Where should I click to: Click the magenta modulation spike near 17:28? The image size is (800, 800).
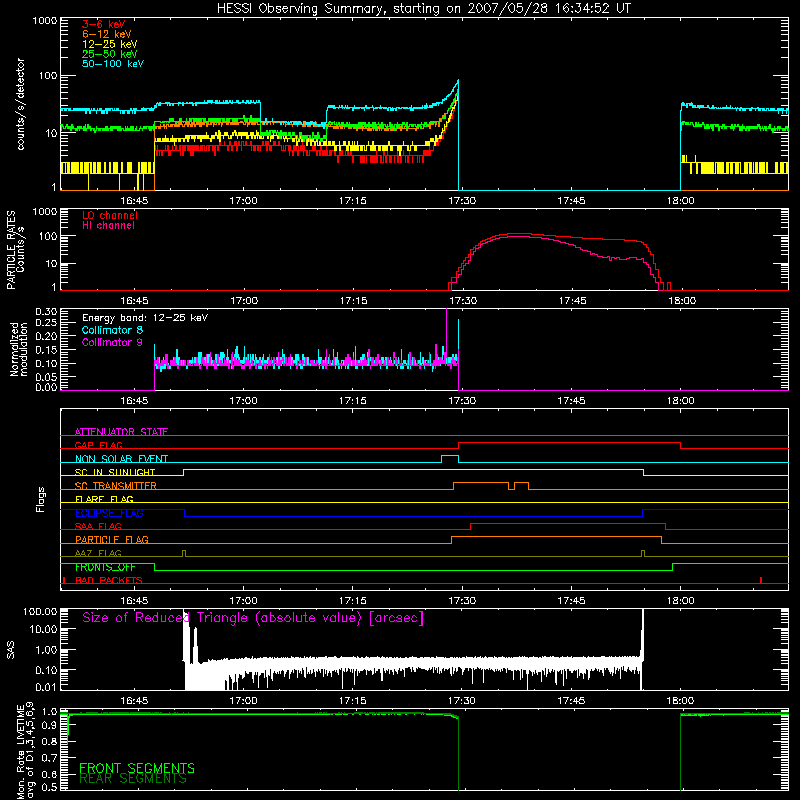click(x=446, y=329)
